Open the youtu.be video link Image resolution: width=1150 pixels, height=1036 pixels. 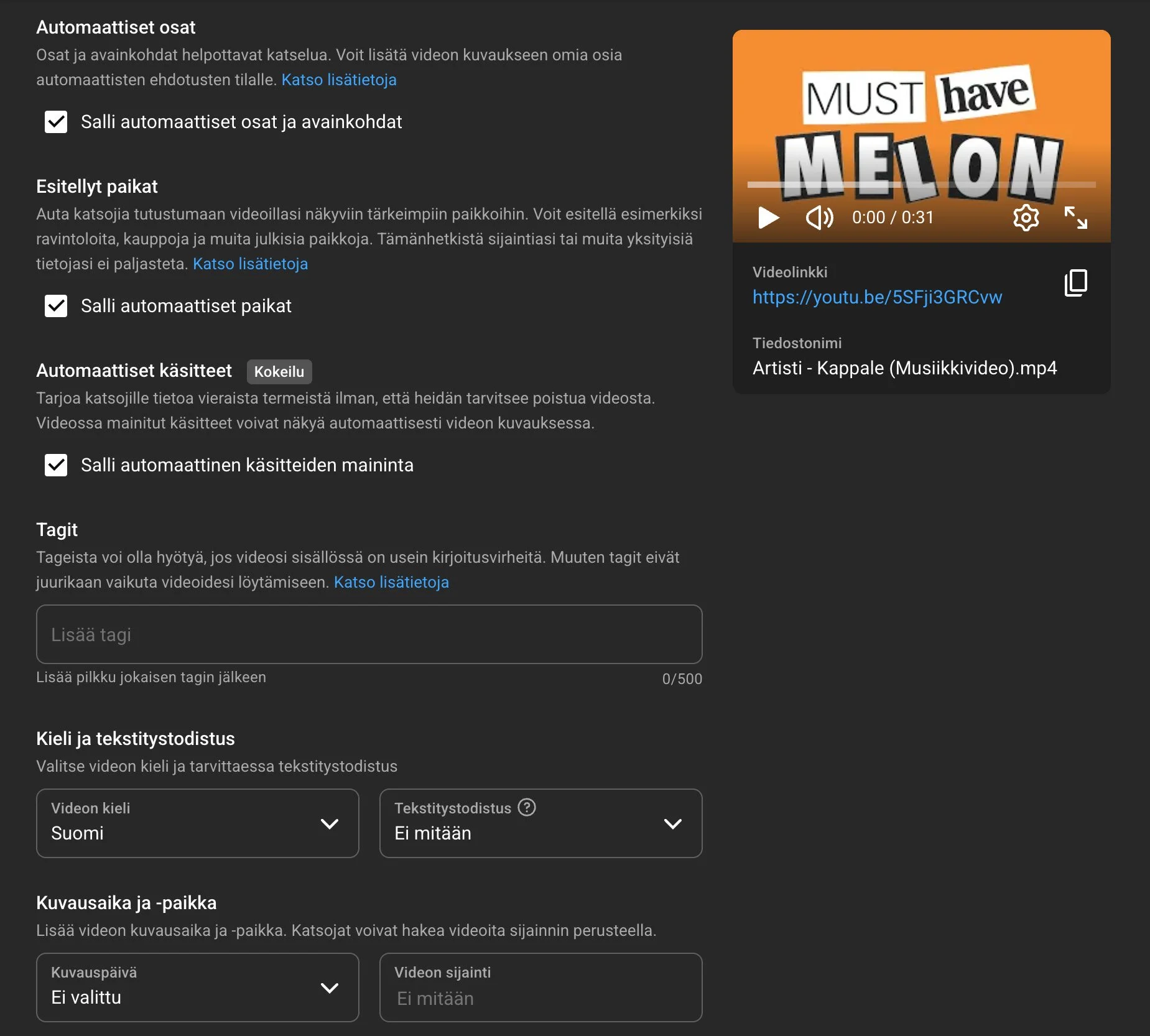click(x=877, y=297)
